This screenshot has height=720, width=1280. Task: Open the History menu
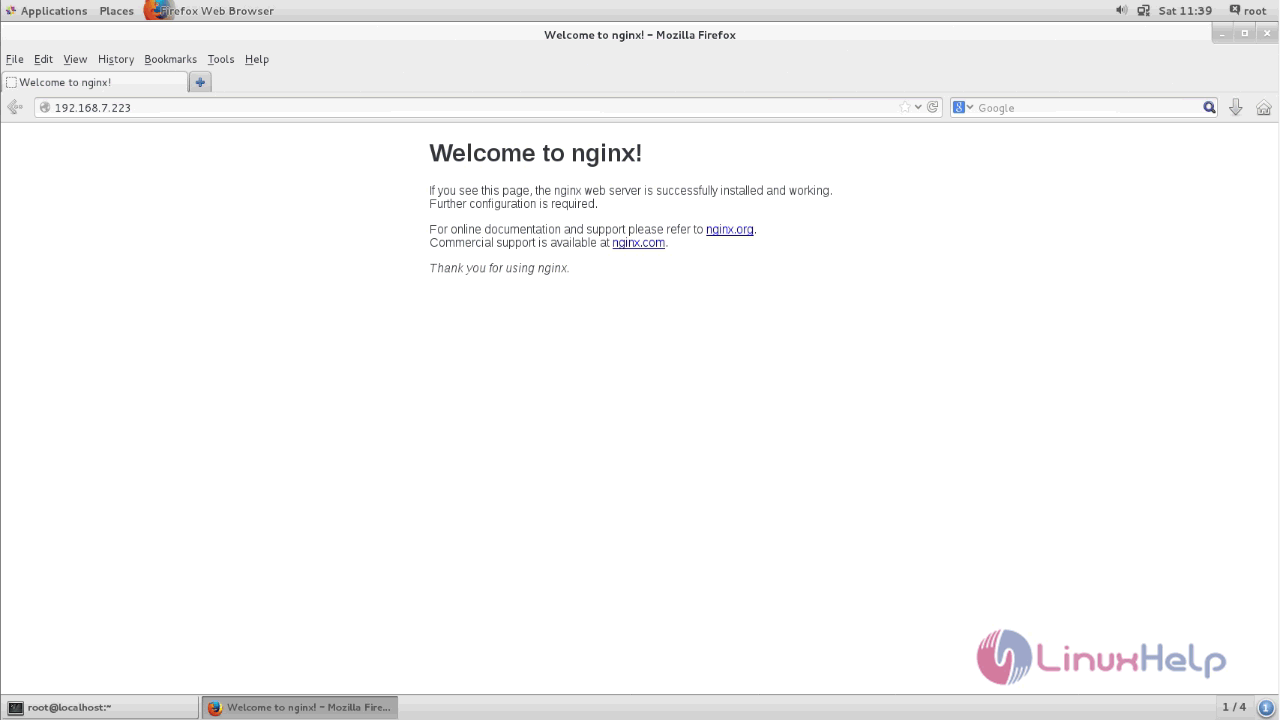(116, 59)
